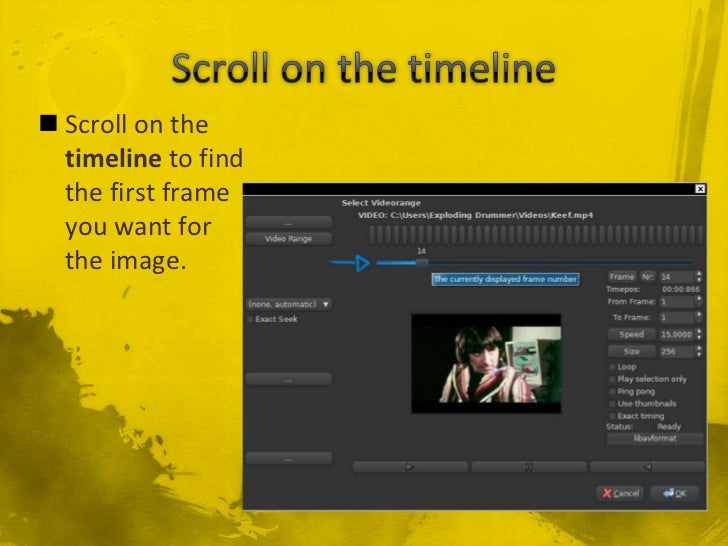Click the OK button

(x=675, y=493)
